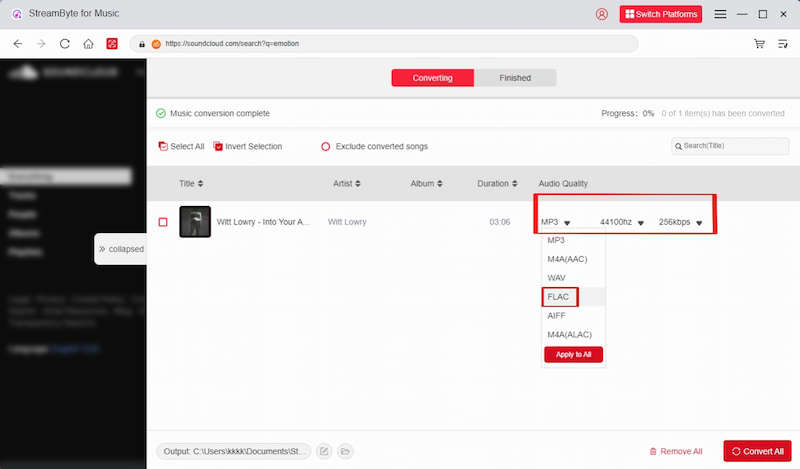This screenshot has height=469, width=800.
Task: Click the 'Witt Lowry - Into Your A...' title
Action: [x=263, y=222]
